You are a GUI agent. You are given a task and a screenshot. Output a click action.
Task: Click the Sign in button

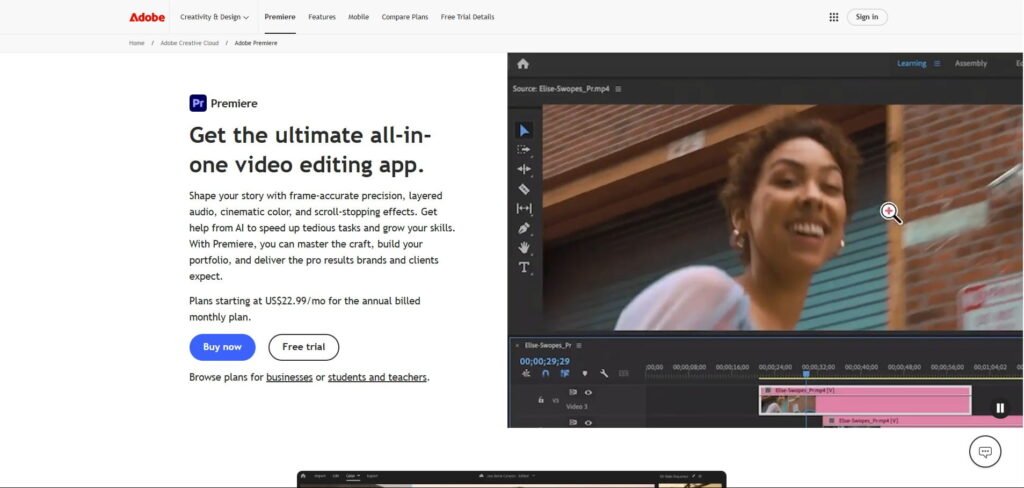point(867,17)
